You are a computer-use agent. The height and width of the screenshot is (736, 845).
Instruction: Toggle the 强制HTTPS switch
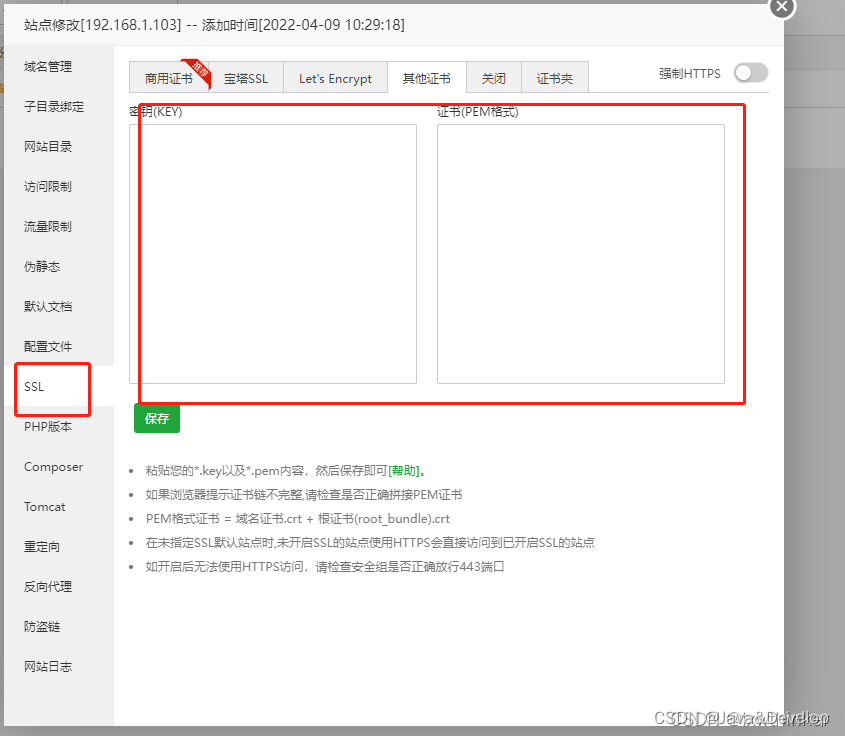tap(751, 73)
